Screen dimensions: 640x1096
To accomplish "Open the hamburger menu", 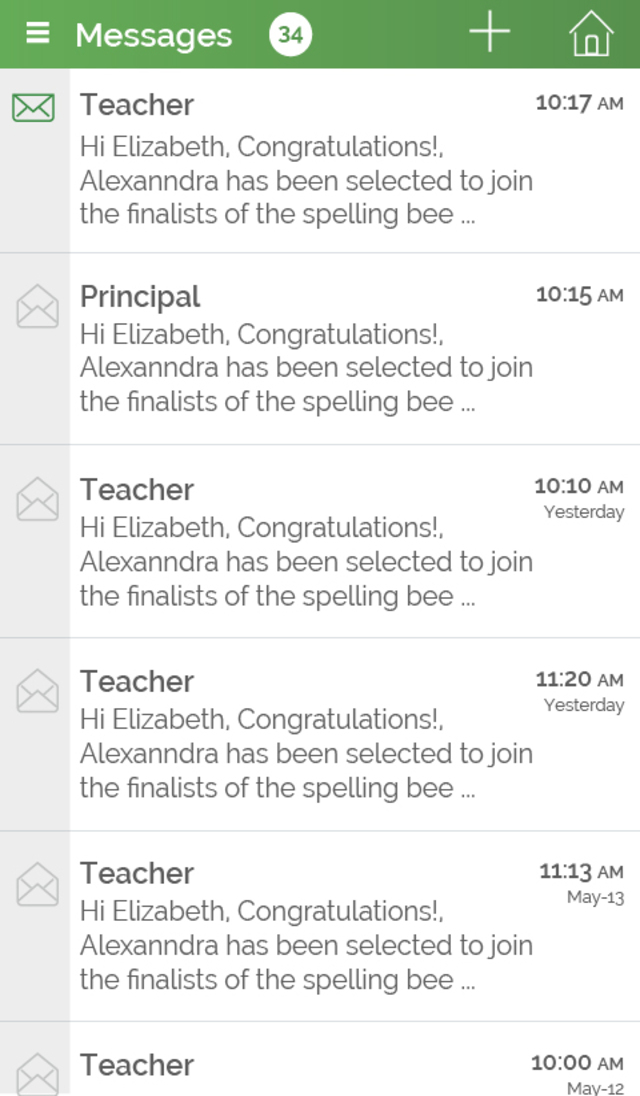I will click(x=37, y=34).
